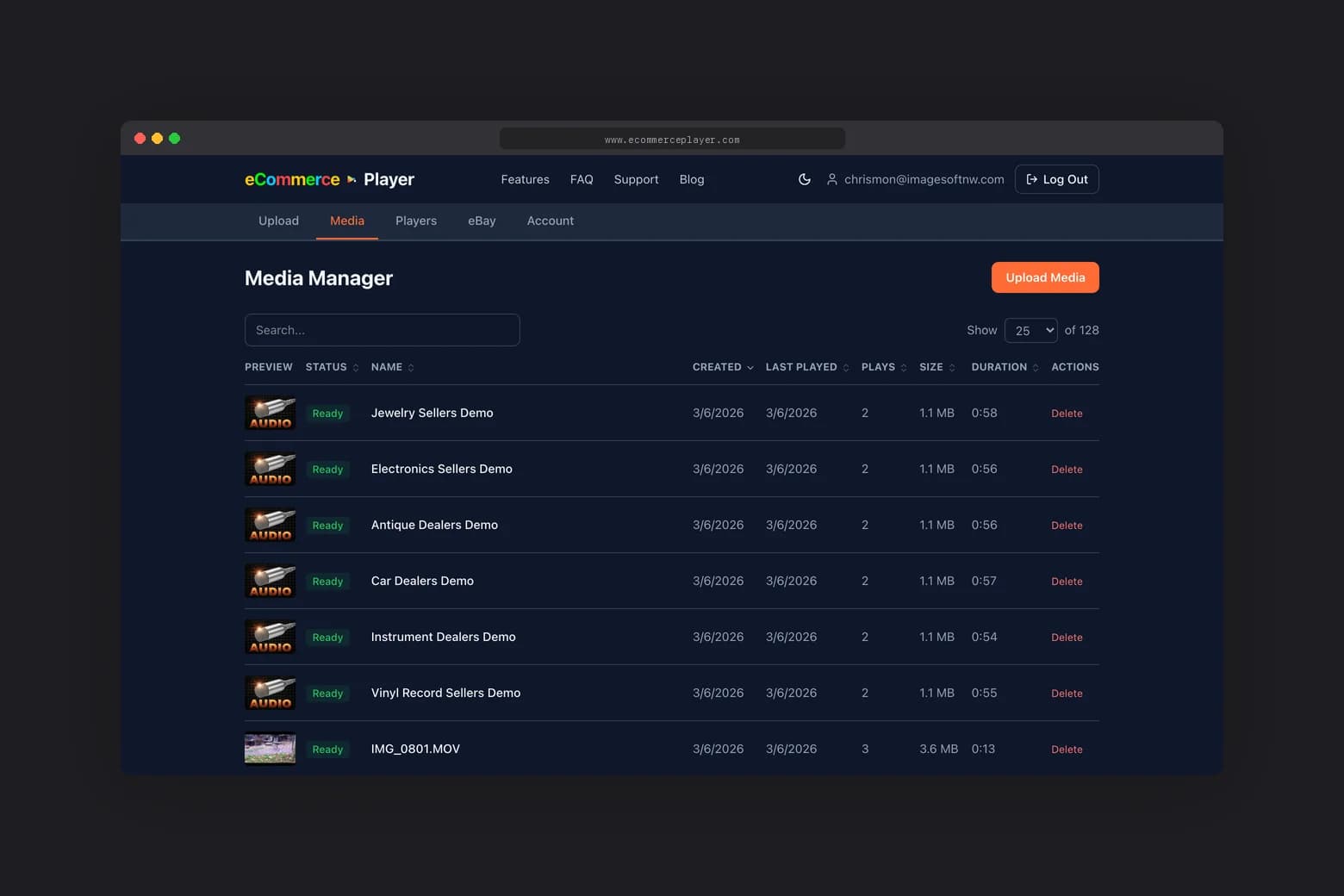Click the Upload Media button

coord(1045,277)
